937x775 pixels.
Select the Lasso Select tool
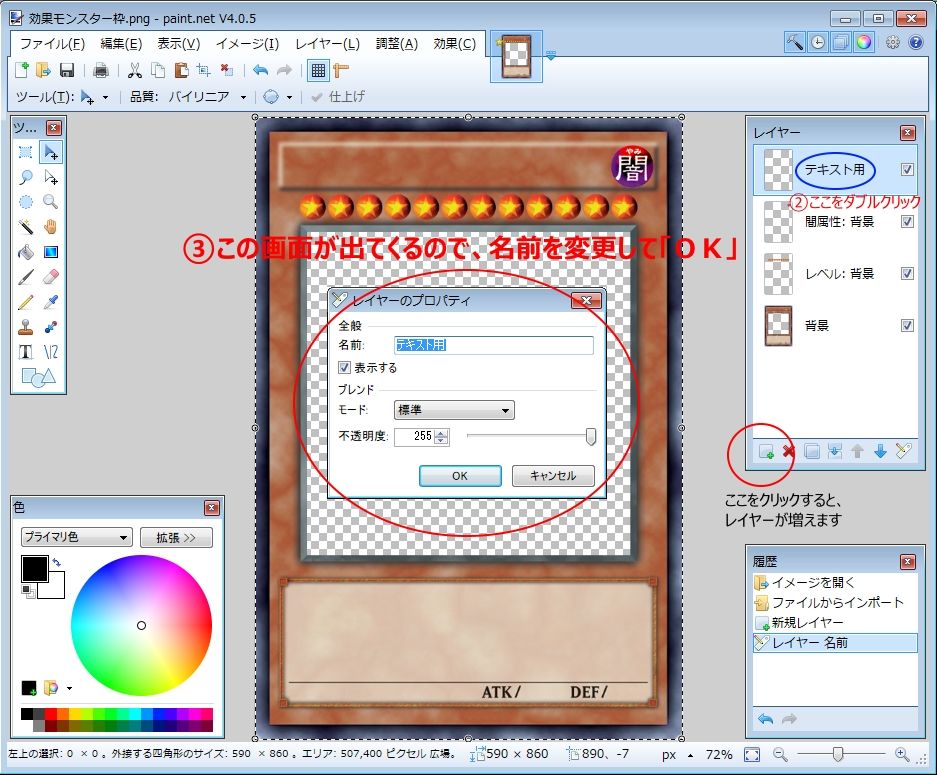(x=25, y=177)
